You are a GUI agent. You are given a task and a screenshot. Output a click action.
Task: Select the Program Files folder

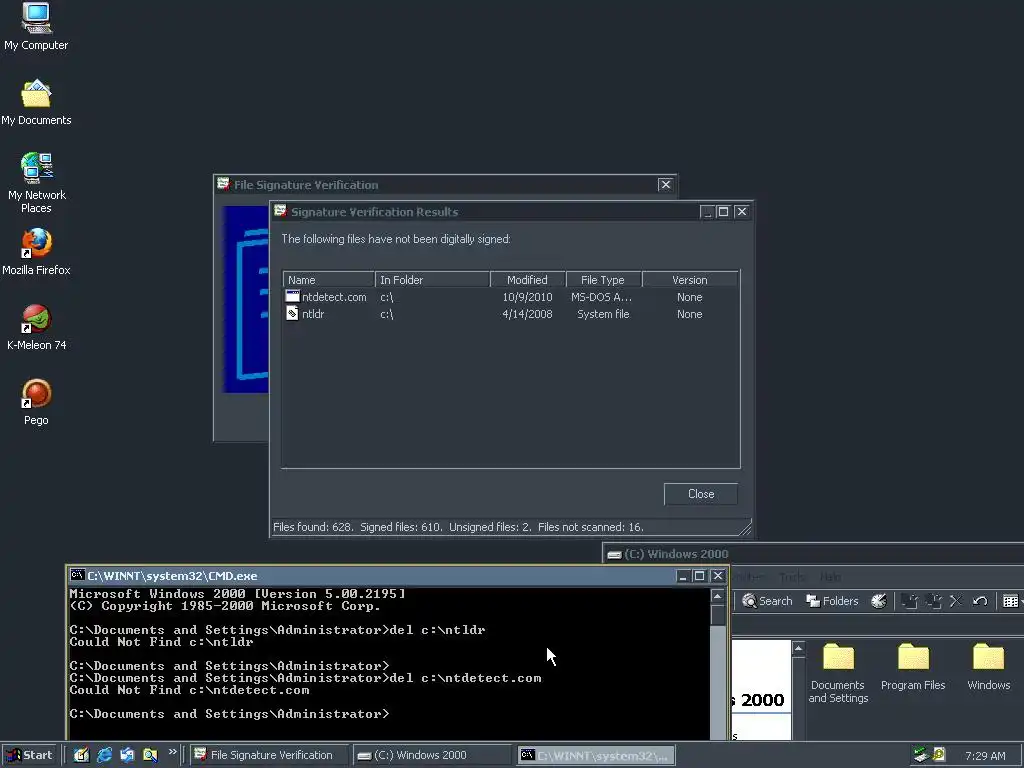(913, 667)
